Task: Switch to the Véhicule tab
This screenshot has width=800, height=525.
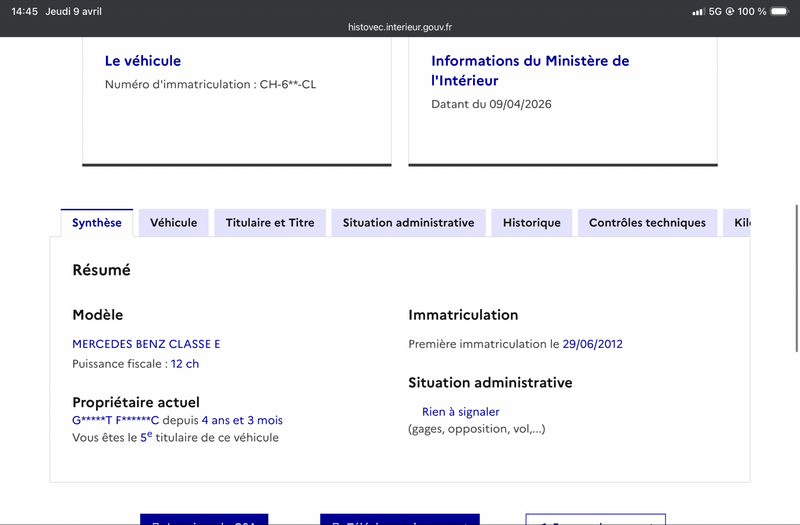Action: point(173,223)
